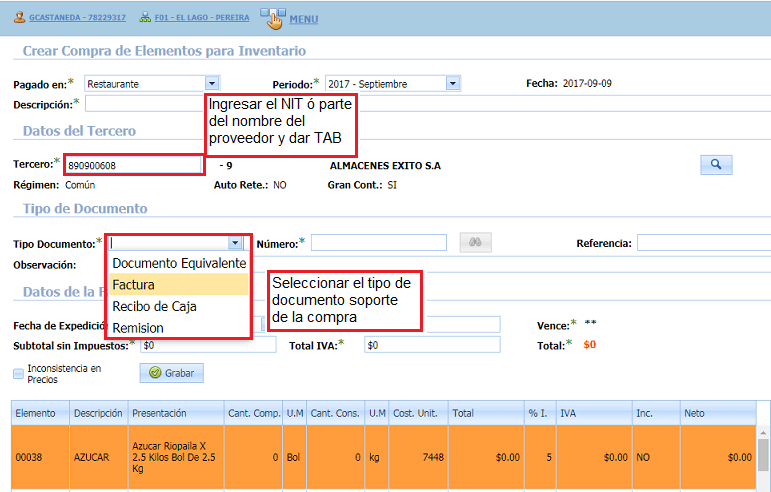
Task: Click the Elemento column header
Action: tap(41, 413)
